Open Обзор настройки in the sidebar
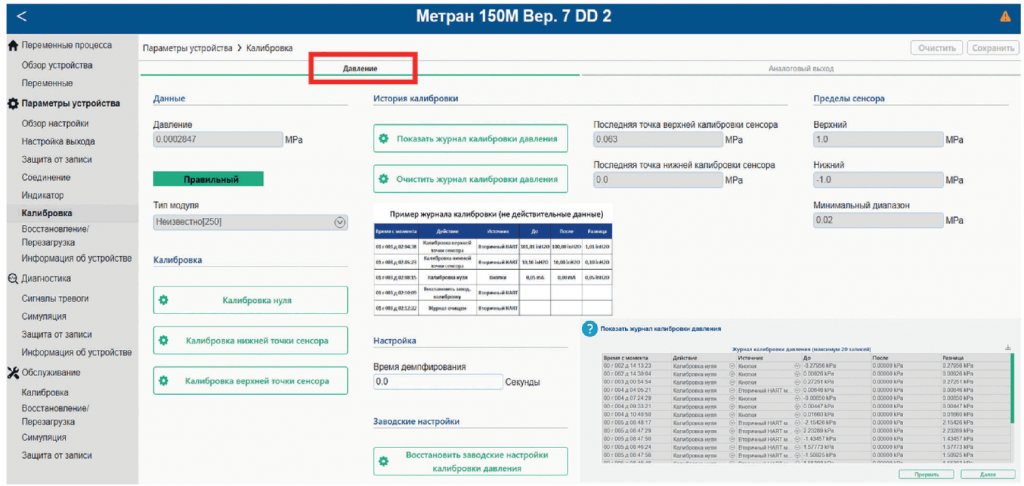The image size is (1024, 486). click(x=55, y=123)
